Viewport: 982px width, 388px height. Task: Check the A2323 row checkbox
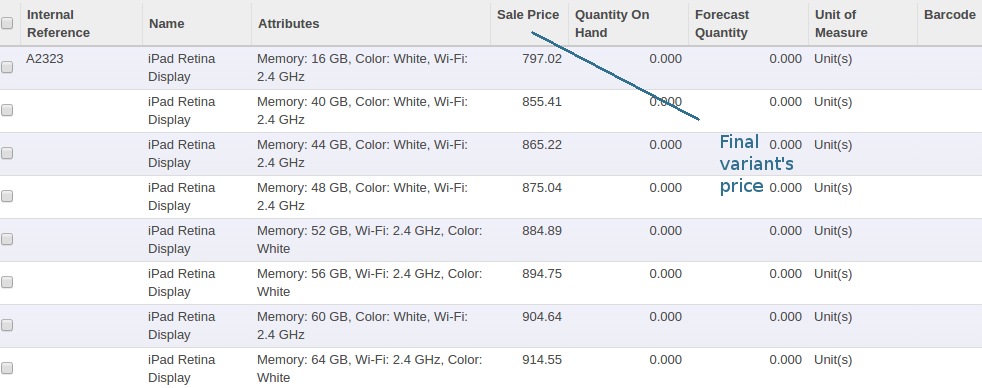click(7, 67)
